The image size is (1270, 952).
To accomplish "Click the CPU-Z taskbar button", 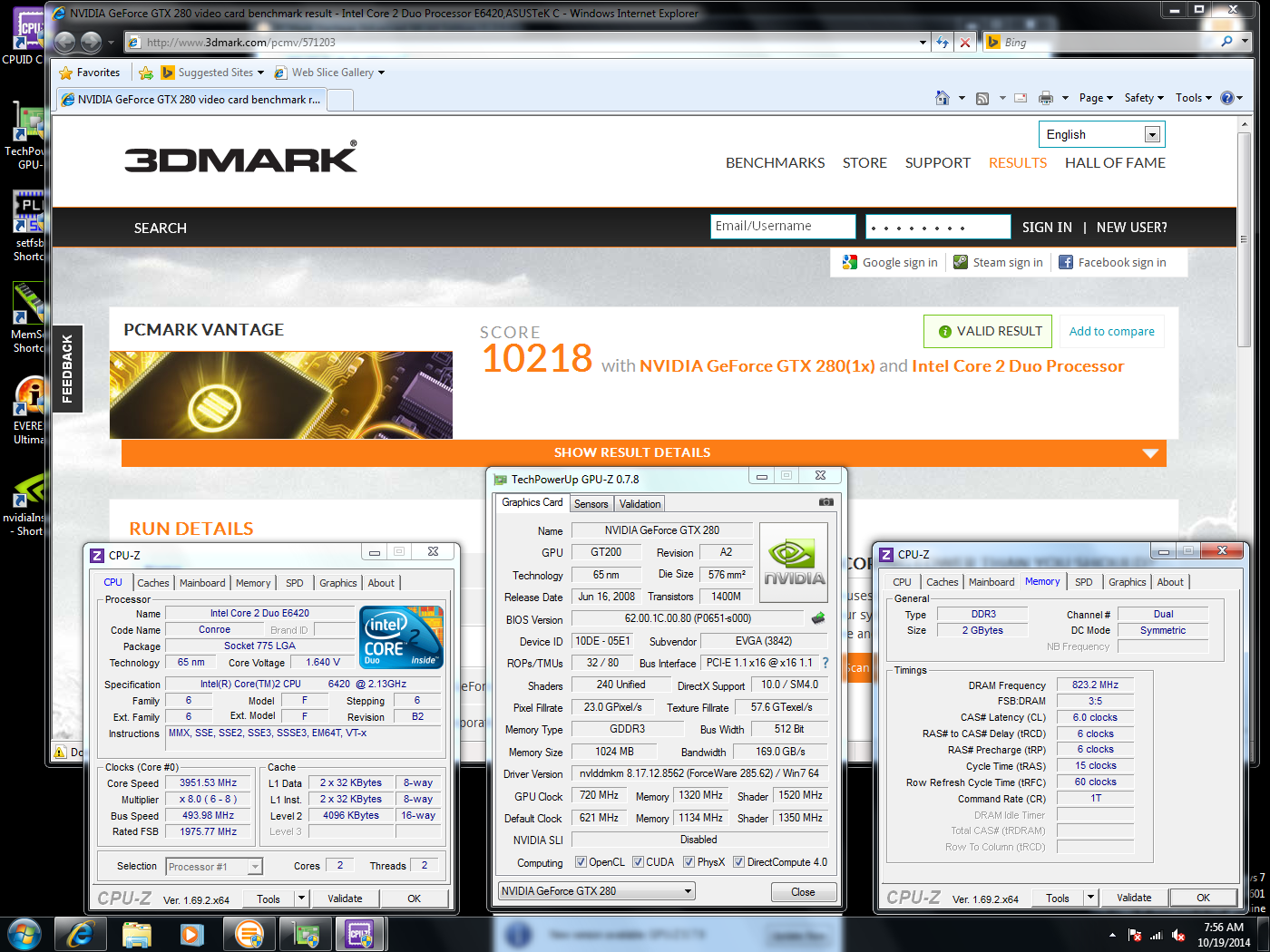I will [x=360, y=934].
